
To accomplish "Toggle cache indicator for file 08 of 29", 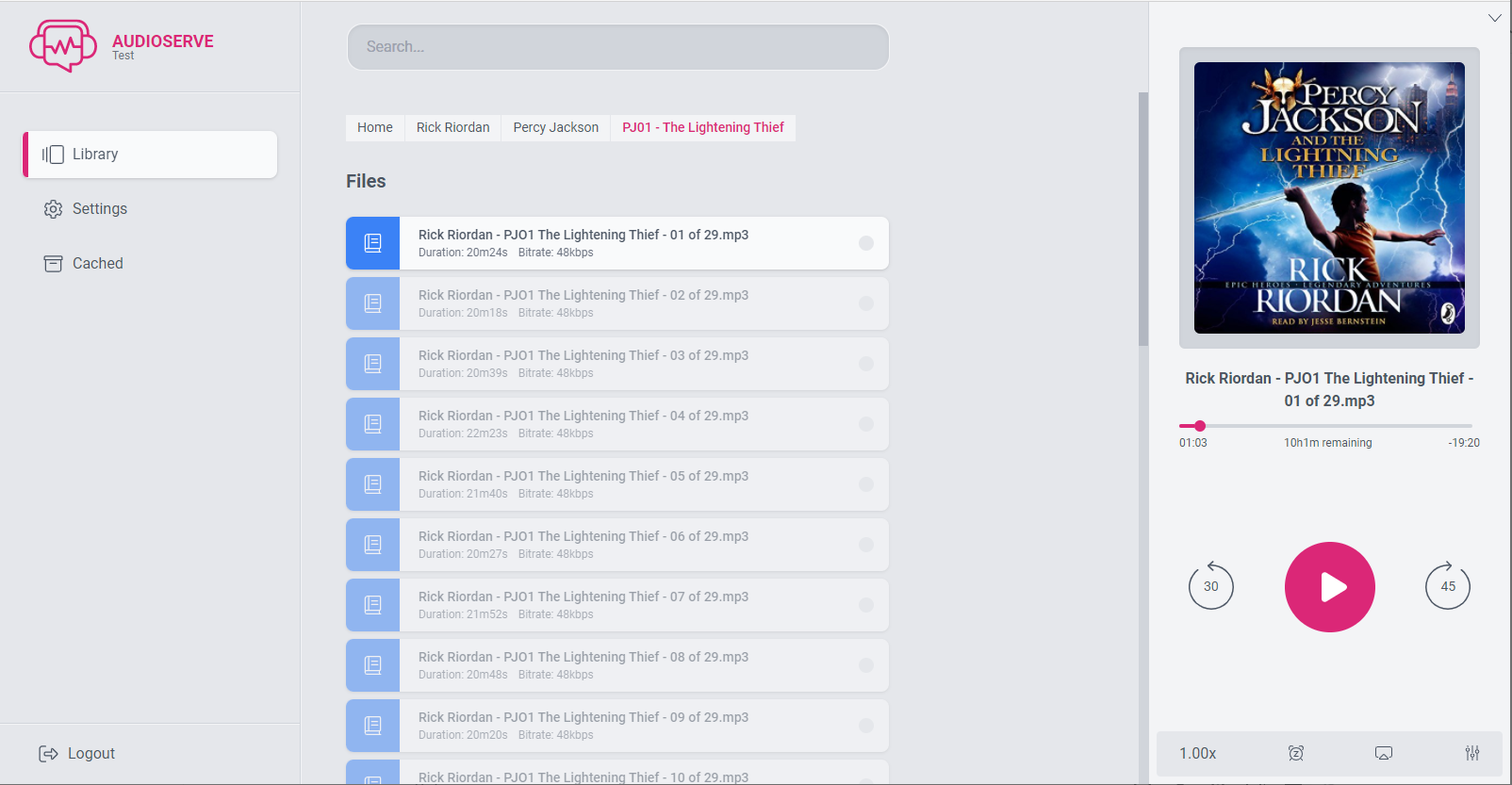I will tap(866, 665).
